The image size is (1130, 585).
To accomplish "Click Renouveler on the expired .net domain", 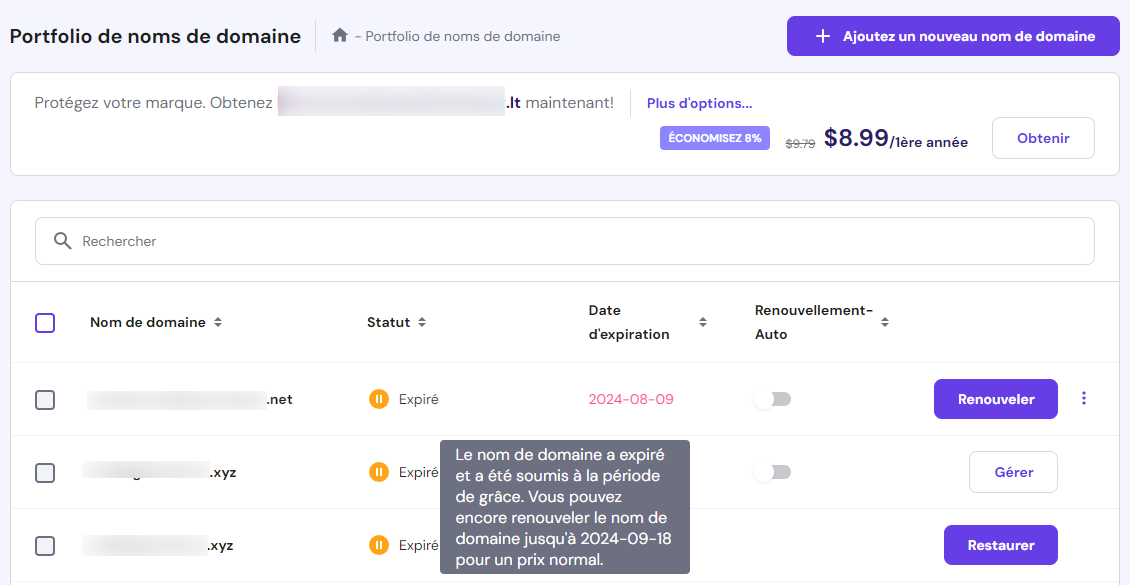I will tap(995, 398).
